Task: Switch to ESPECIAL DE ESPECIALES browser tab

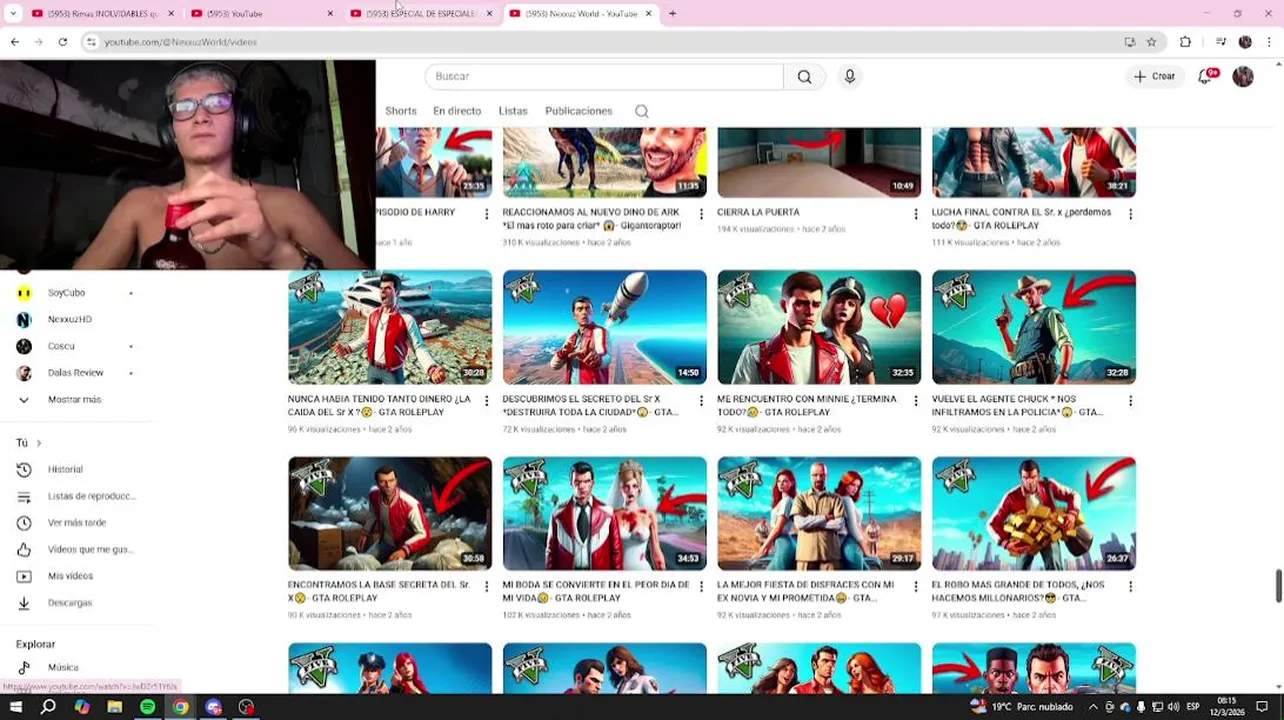Action: click(x=421, y=13)
